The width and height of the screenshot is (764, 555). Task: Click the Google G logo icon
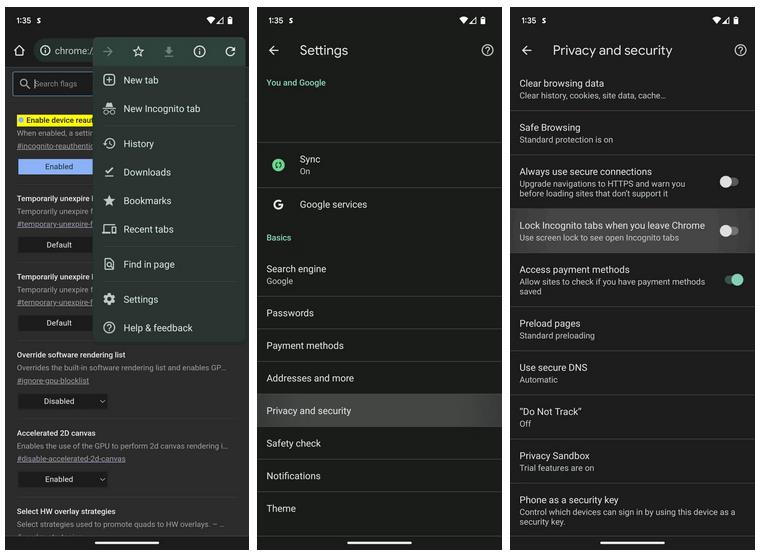pyautogui.click(x=278, y=205)
